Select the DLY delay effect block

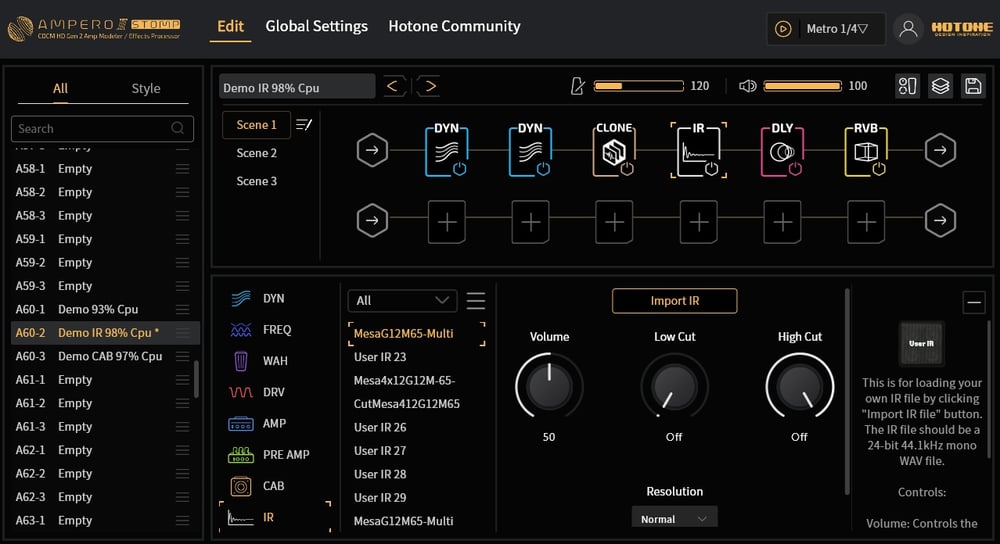pyautogui.click(x=782, y=151)
